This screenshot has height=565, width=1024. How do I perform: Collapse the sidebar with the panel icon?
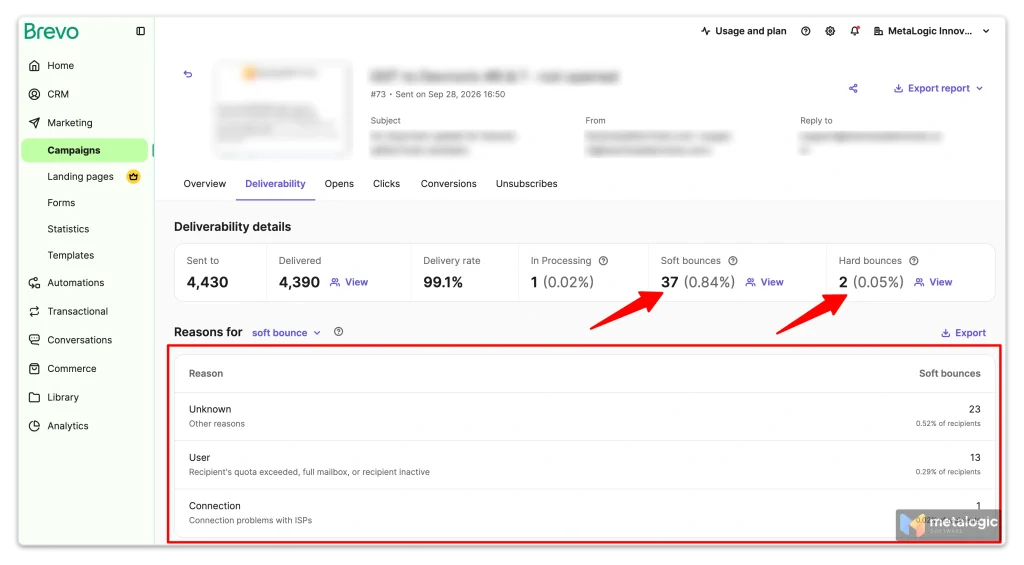[x=140, y=31]
